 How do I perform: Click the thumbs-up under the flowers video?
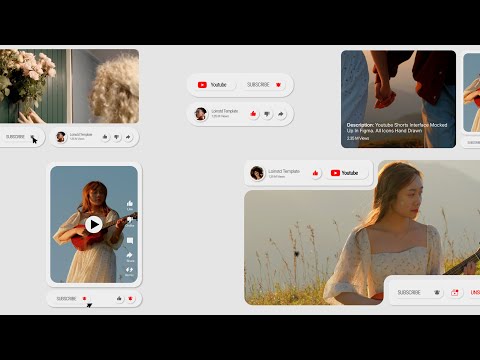click(x=105, y=137)
